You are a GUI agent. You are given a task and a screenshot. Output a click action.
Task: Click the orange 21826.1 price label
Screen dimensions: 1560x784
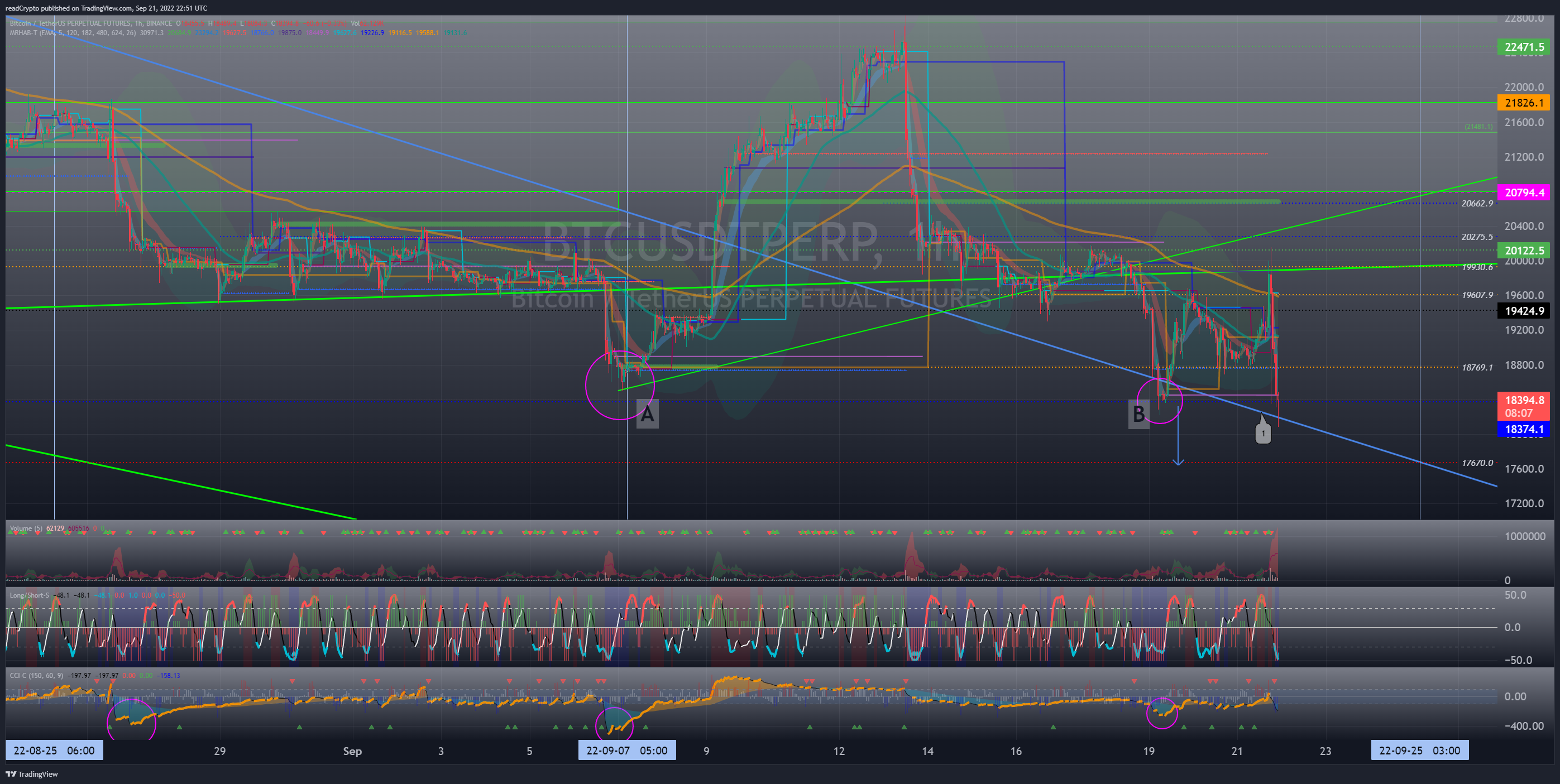[1524, 102]
